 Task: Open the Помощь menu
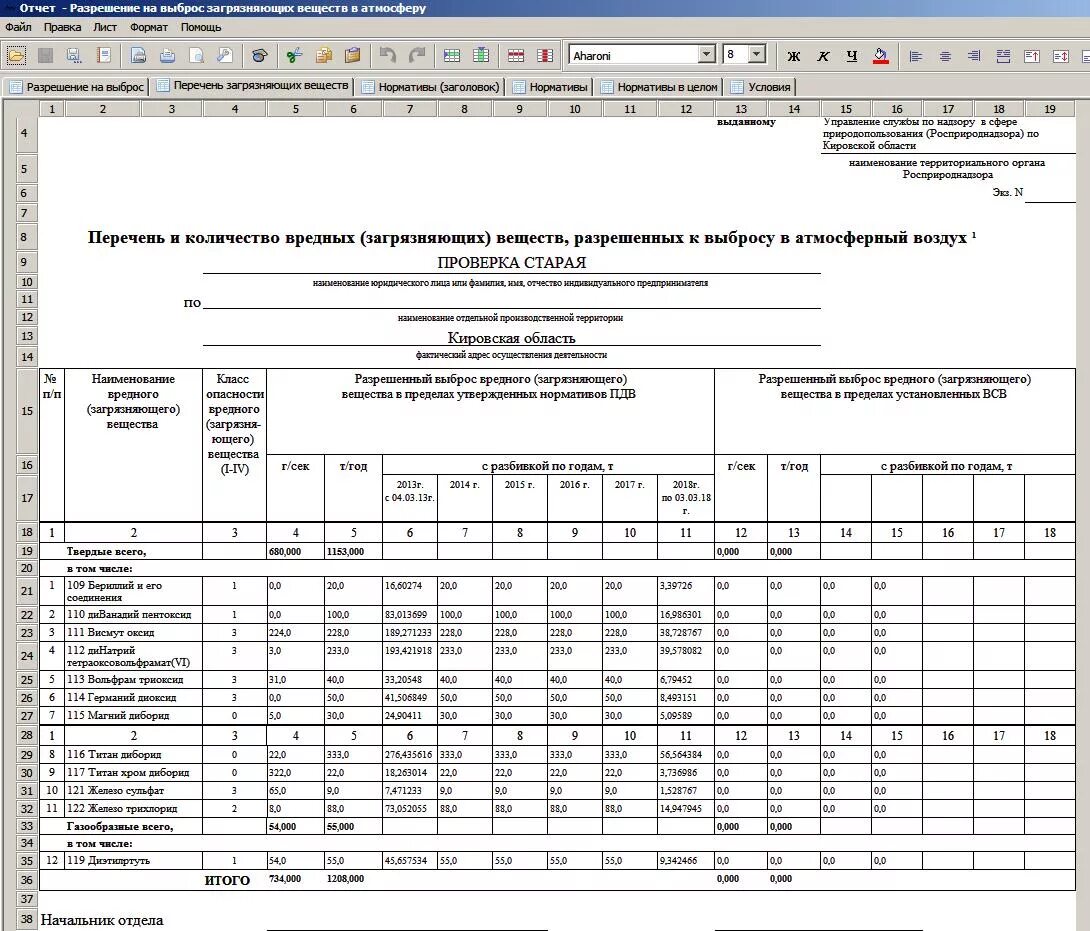coord(201,27)
